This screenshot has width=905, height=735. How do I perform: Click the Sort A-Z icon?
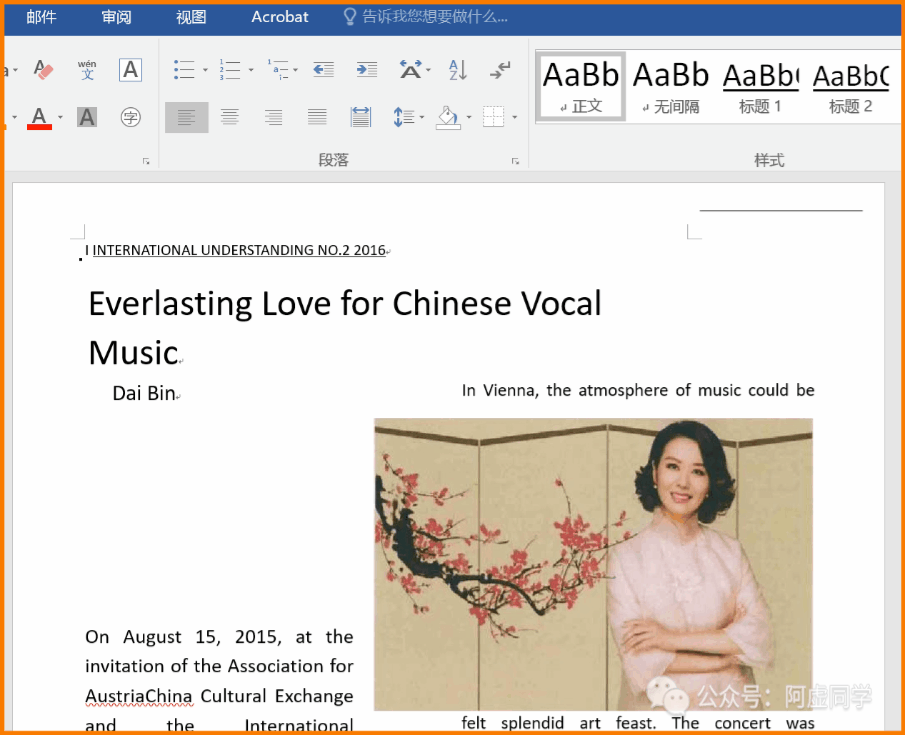pyautogui.click(x=458, y=70)
